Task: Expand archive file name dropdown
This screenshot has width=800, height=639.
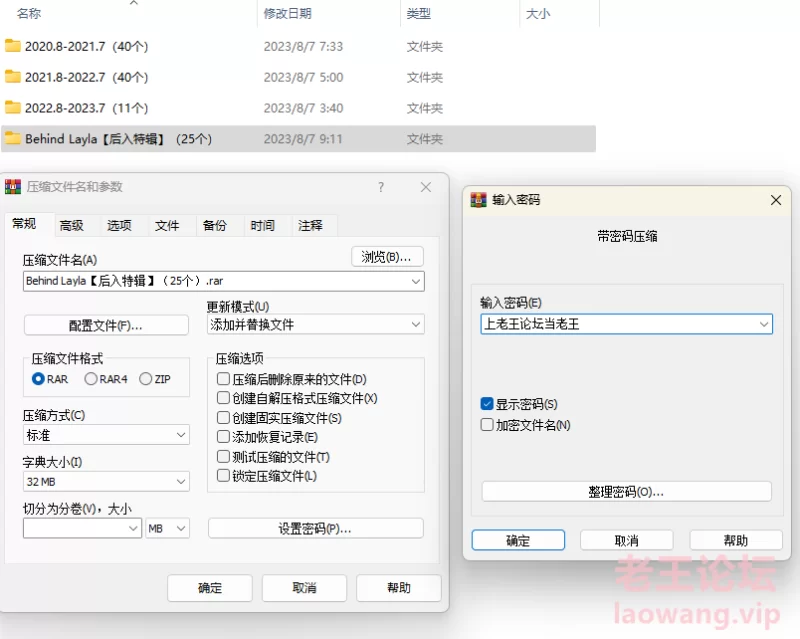Action: tap(416, 281)
